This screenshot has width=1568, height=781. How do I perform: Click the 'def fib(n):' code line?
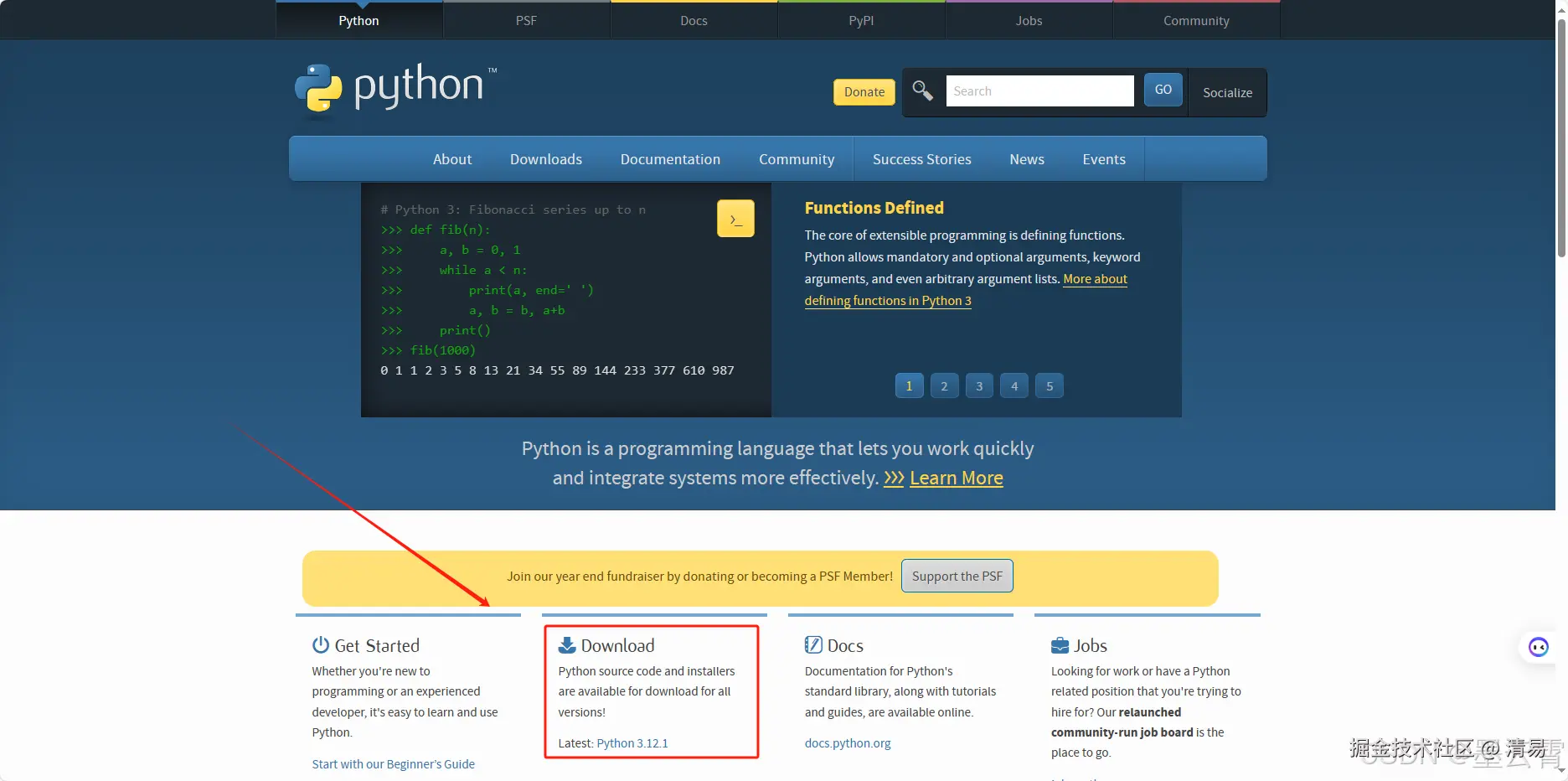tap(436, 230)
